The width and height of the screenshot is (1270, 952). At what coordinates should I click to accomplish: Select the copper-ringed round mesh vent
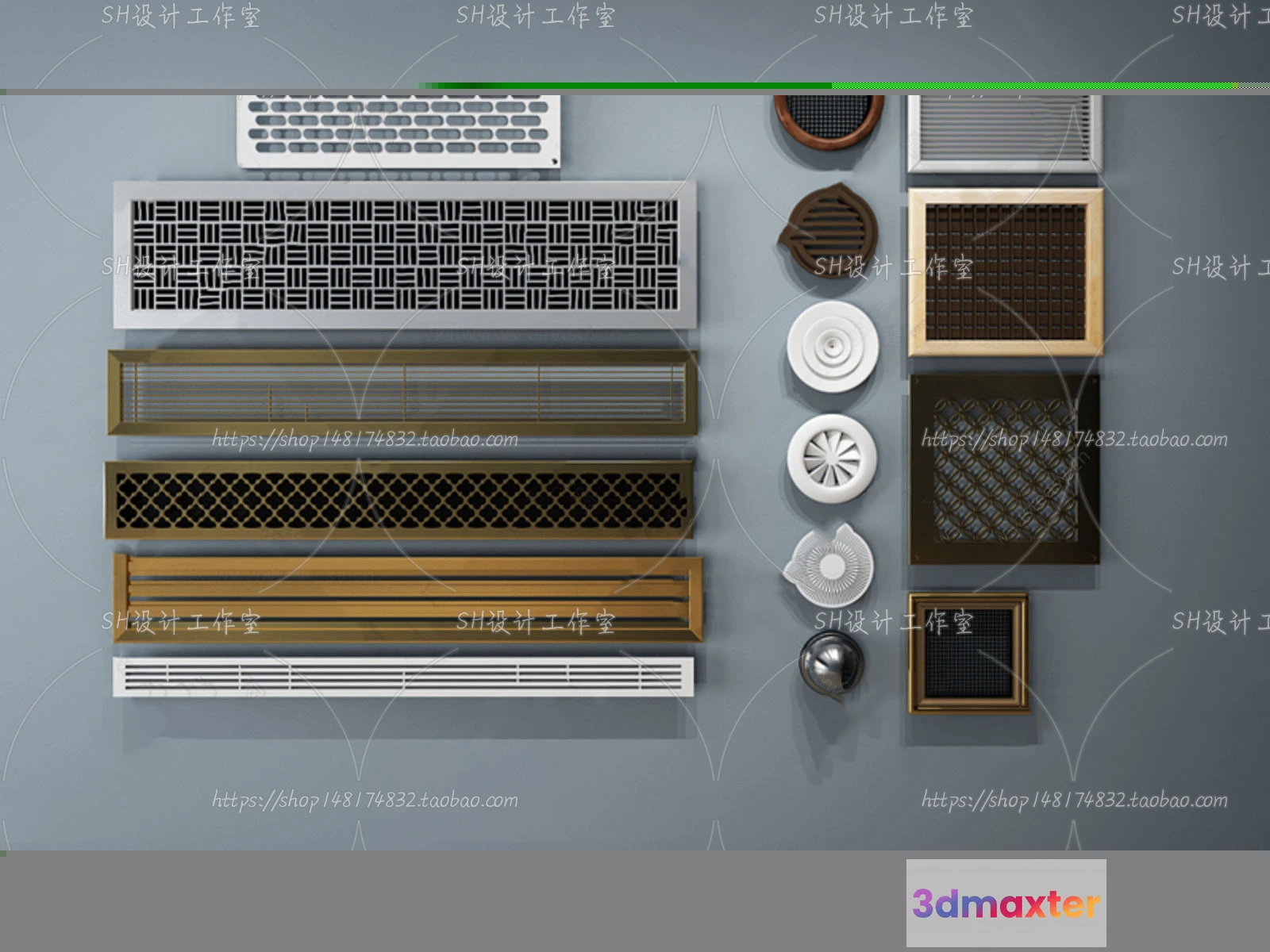829,119
